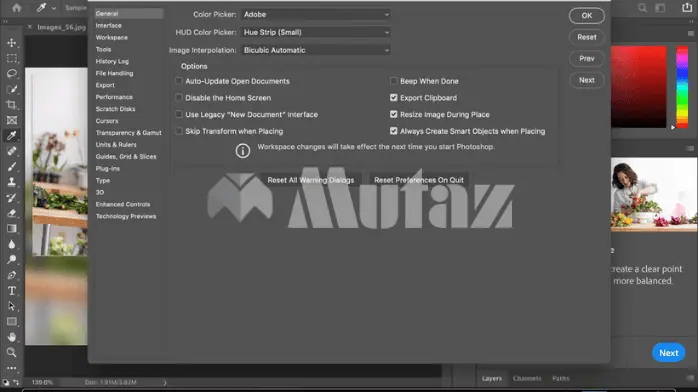Click Reset Preferences On Quit

pos(419,180)
